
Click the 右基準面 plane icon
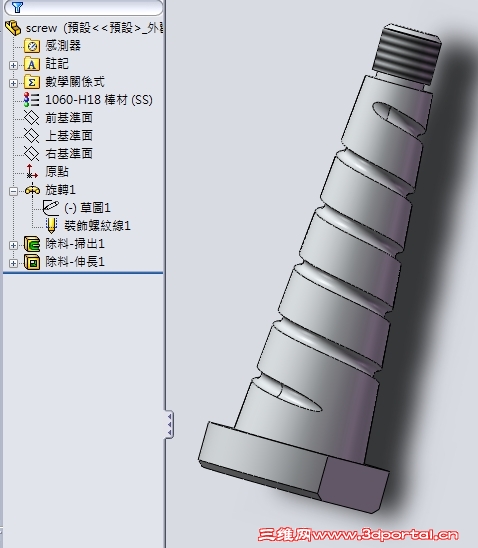click(x=31, y=153)
